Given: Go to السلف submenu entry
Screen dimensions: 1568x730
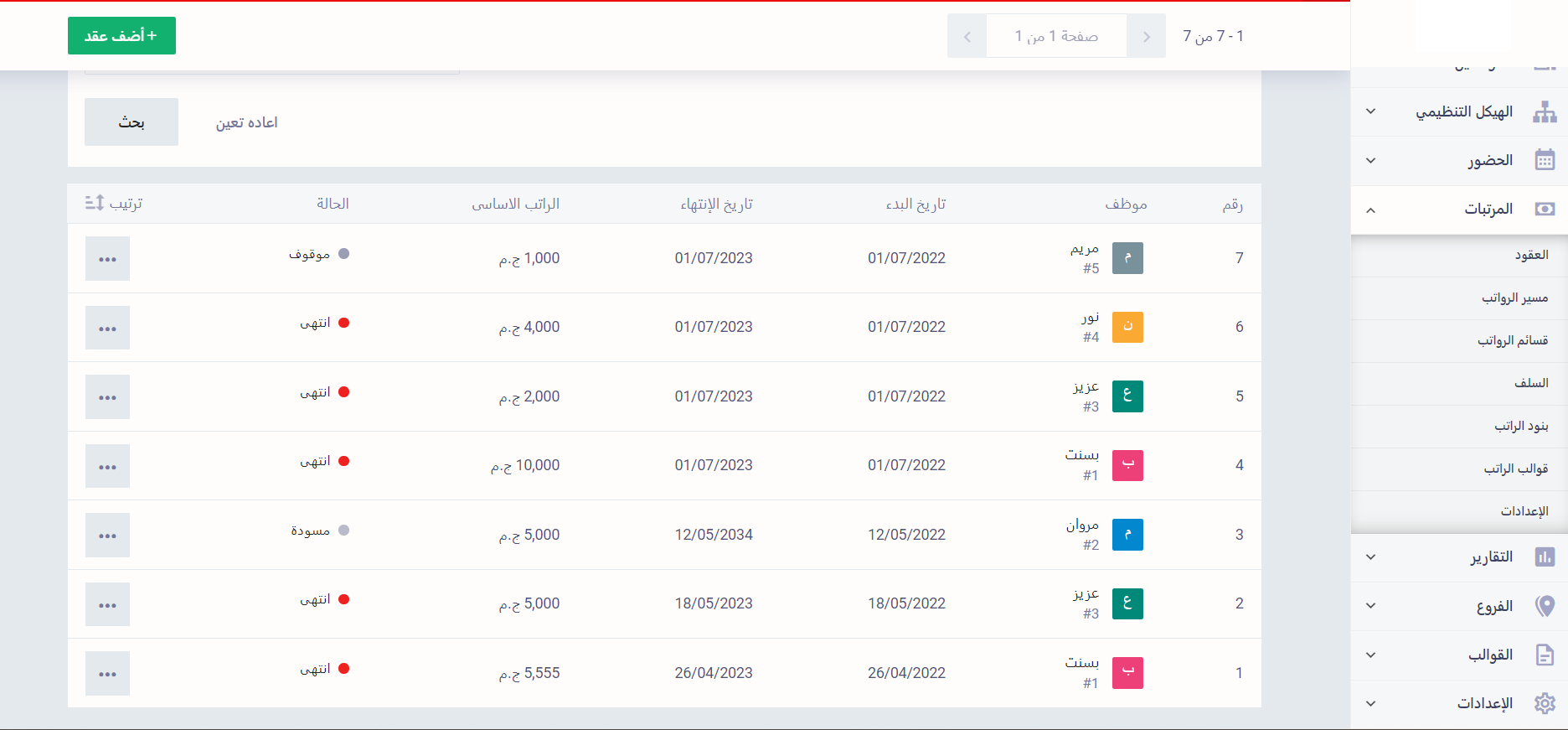Looking at the screenshot, I should tap(1530, 383).
